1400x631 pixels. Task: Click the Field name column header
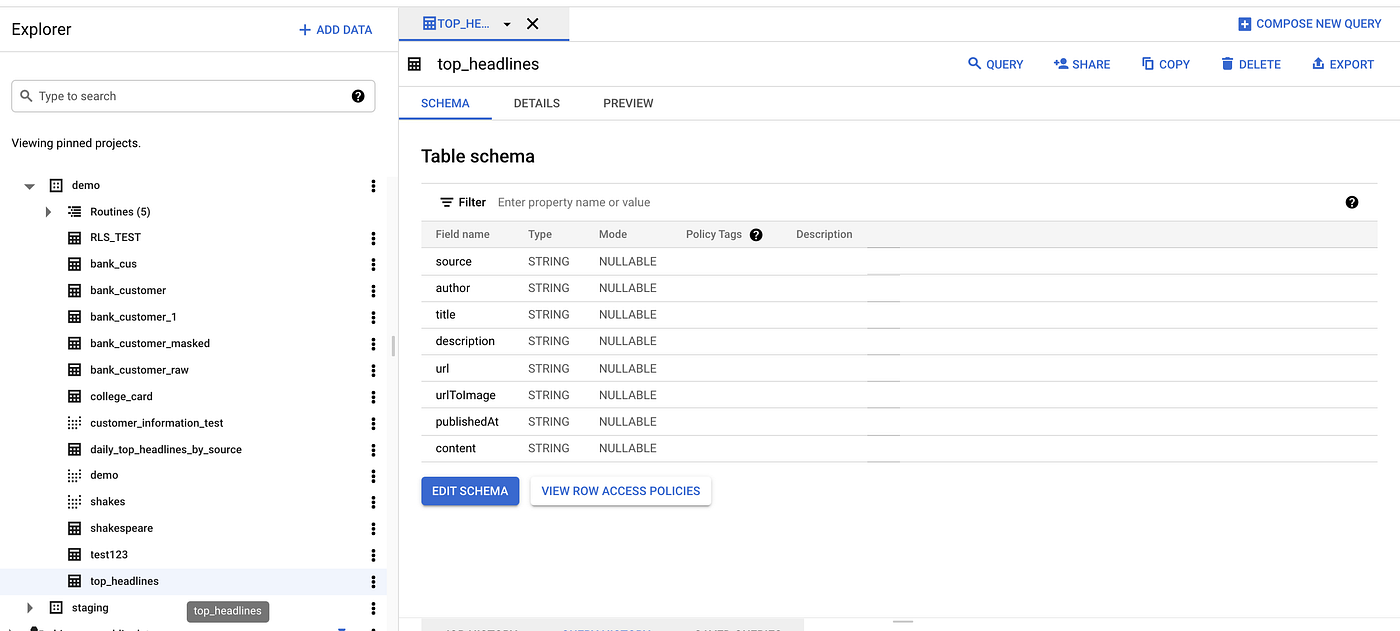(462, 234)
